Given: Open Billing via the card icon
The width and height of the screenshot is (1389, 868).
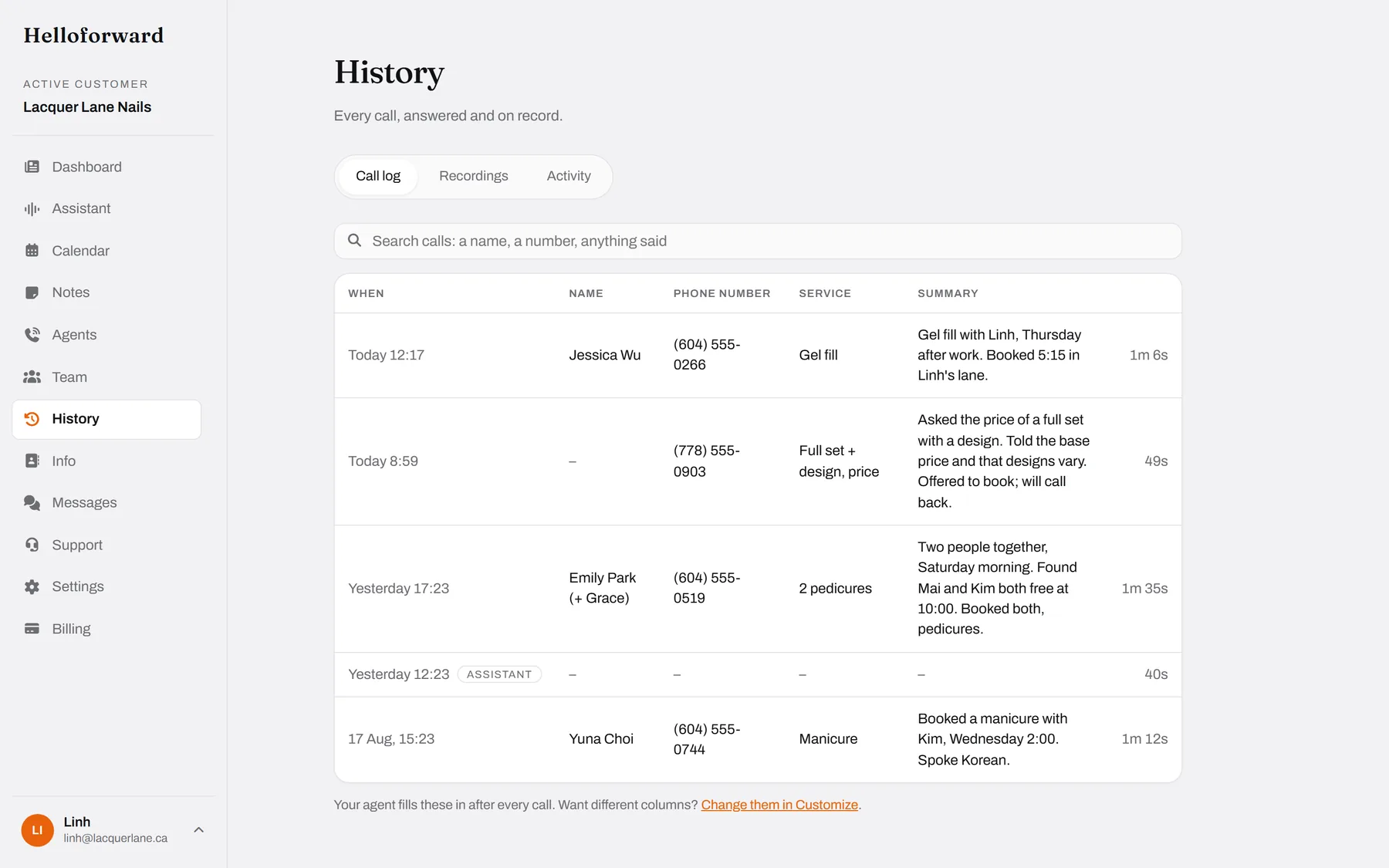Looking at the screenshot, I should tap(32, 629).
